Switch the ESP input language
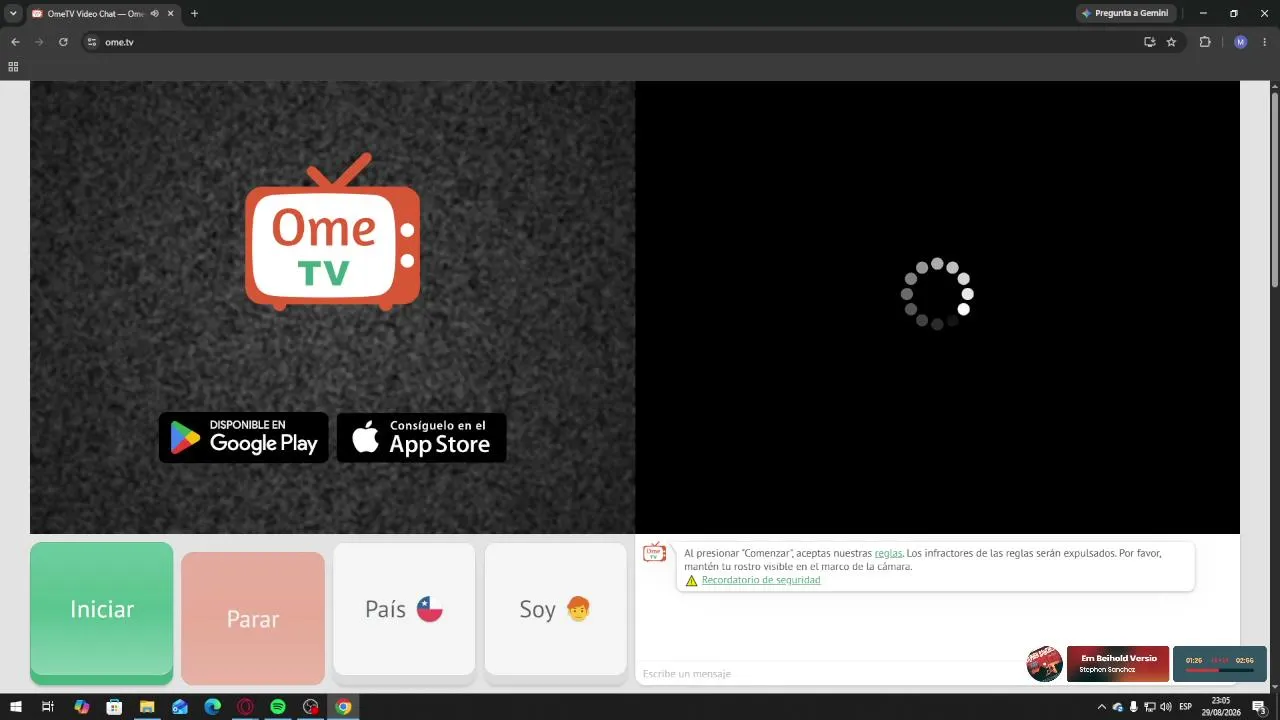1280x720 pixels. click(x=1186, y=707)
